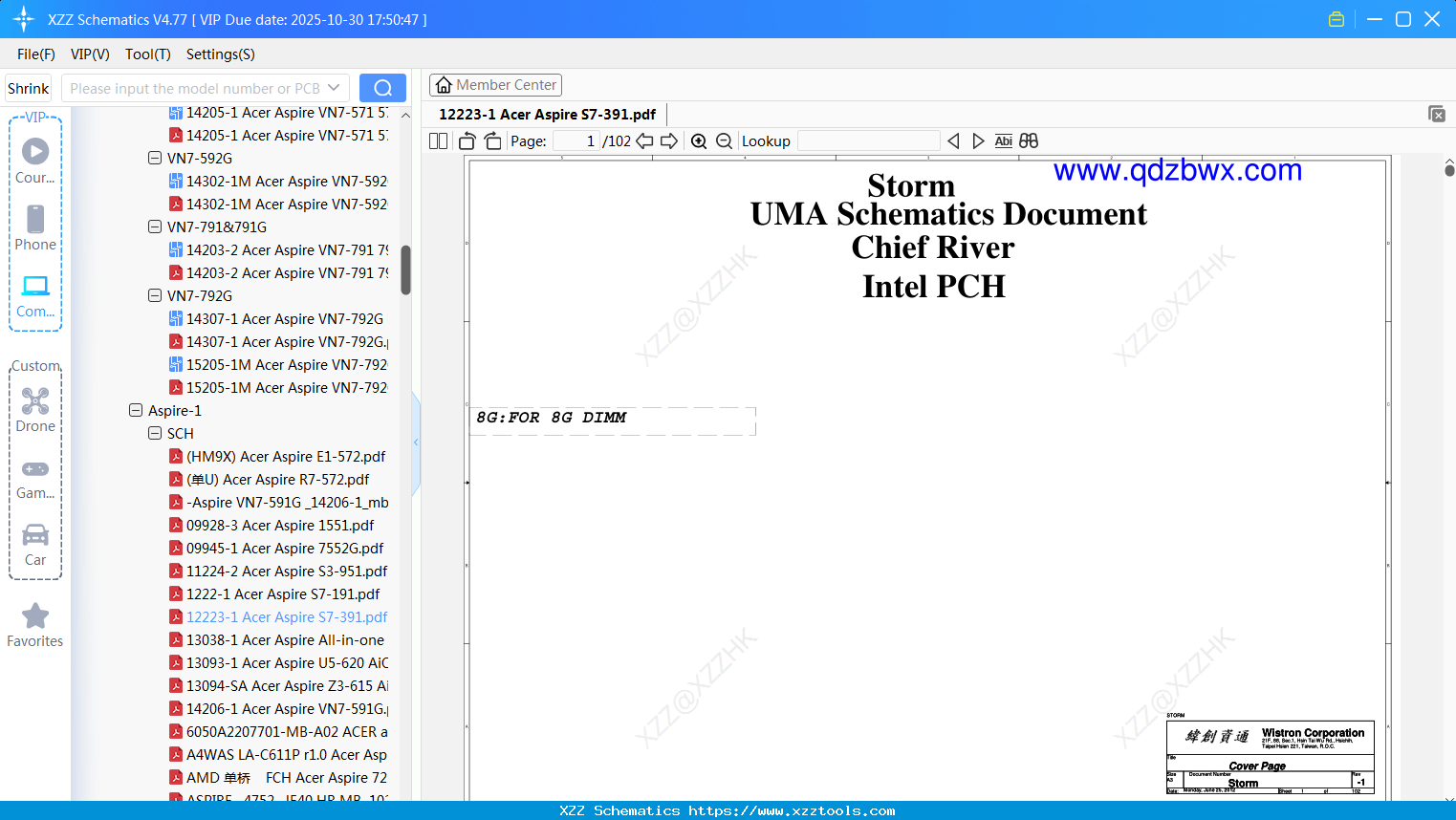This screenshot has height=820, width=1456.
Task: Open the File(F) menu
Action: tap(36, 54)
